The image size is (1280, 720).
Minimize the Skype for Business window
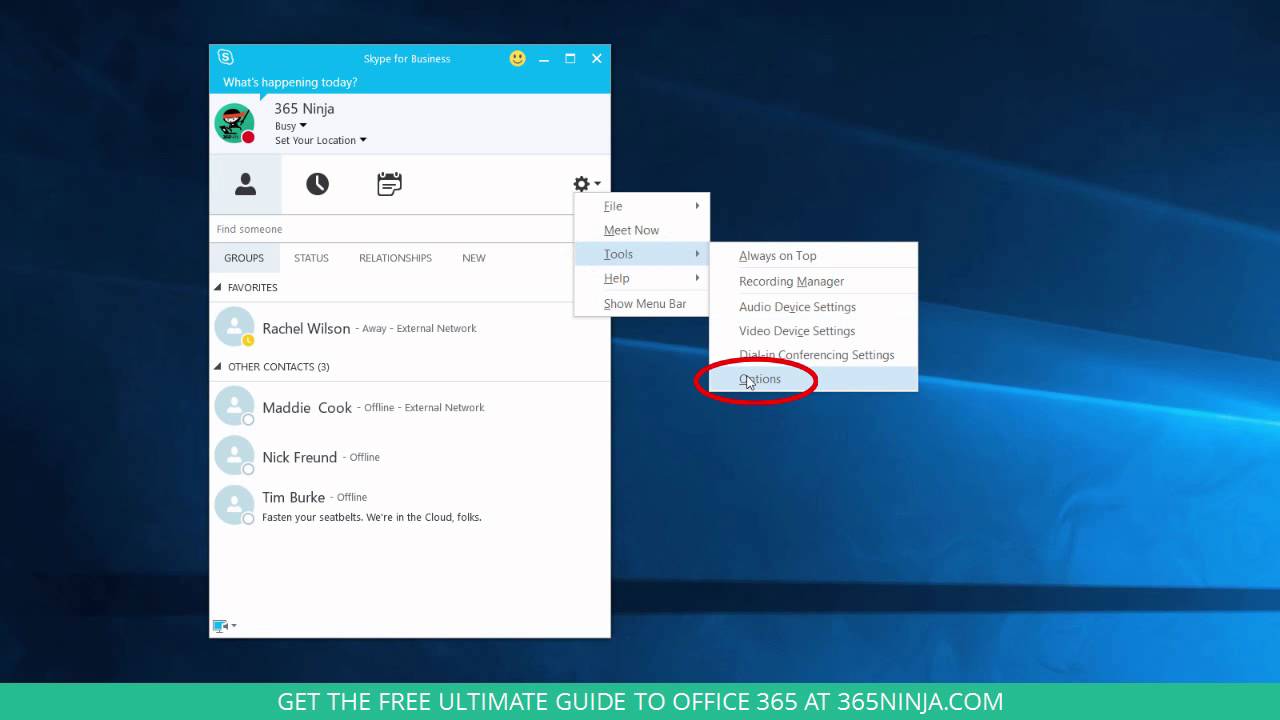[544, 59]
